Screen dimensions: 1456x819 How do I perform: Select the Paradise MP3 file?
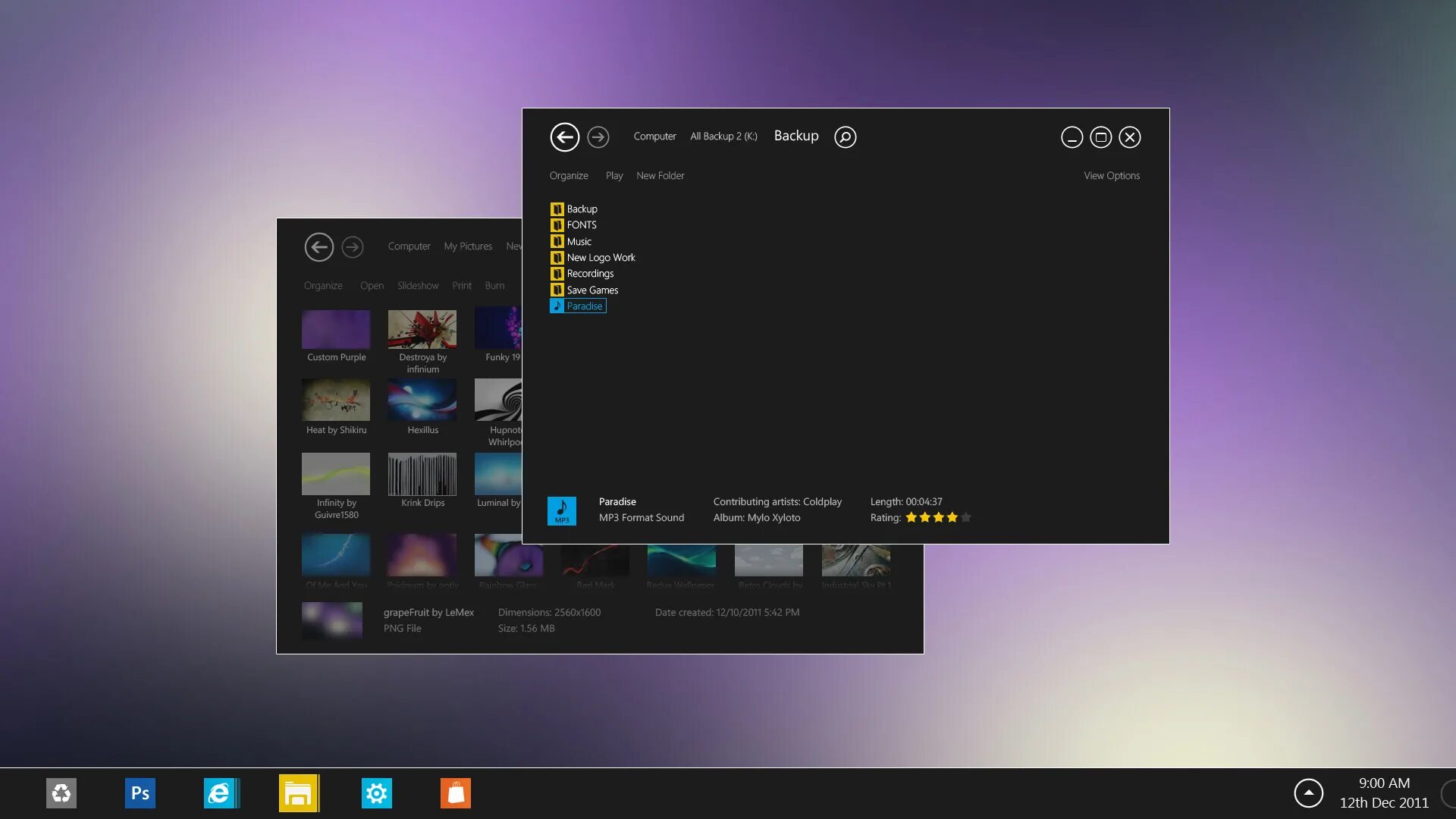coord(583,306)
